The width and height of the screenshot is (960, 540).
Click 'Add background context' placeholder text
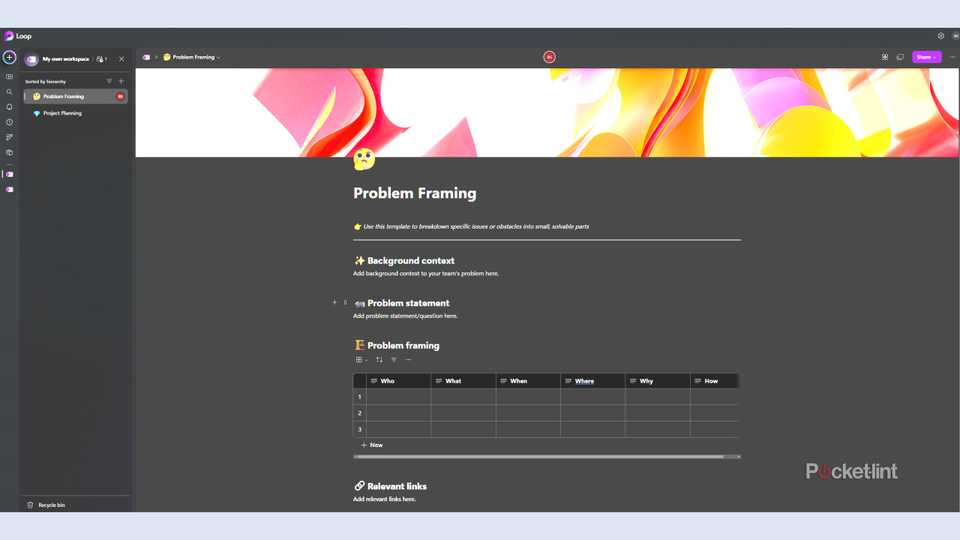coord(426,274)
